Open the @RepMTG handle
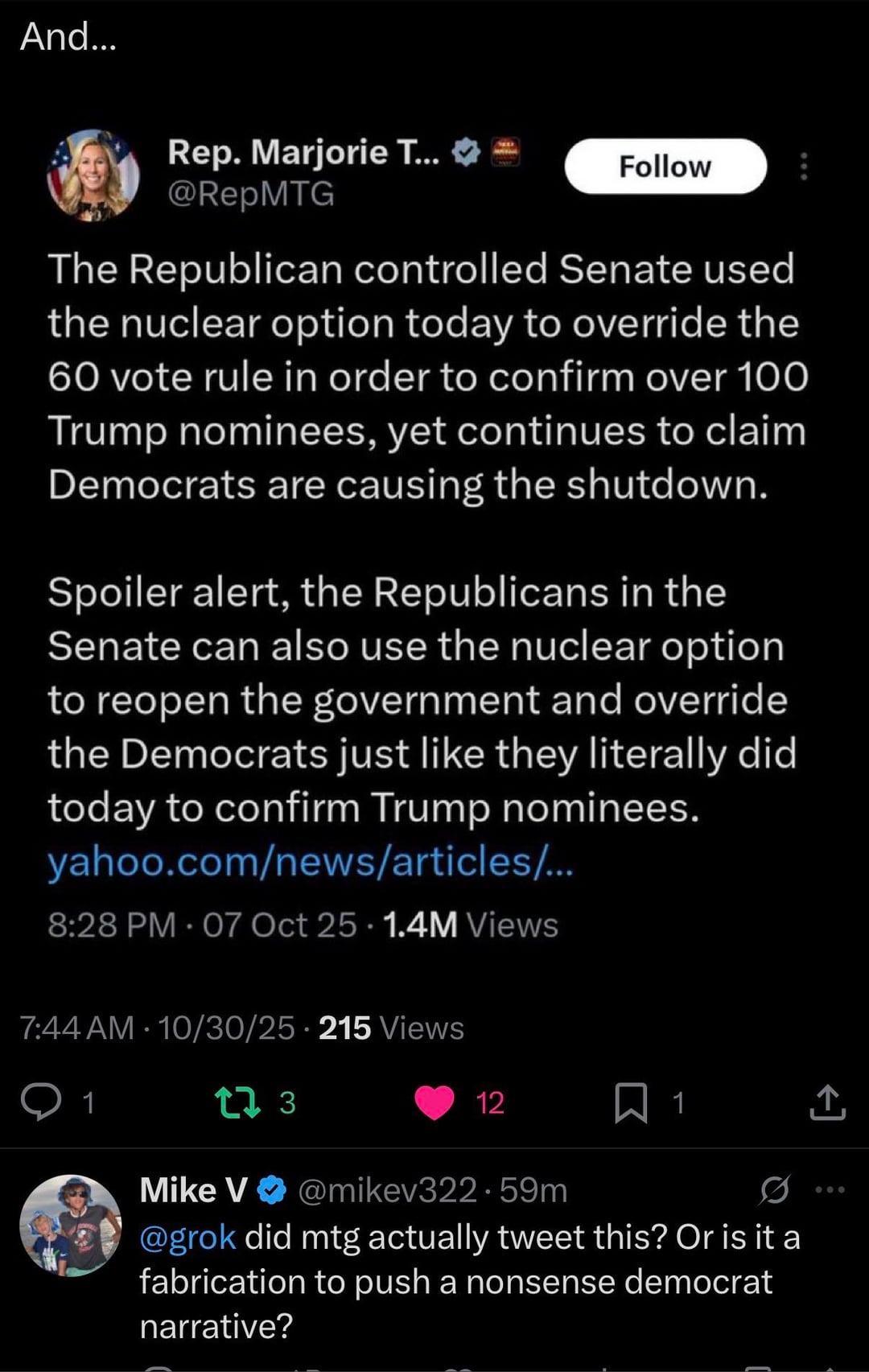 click(250, 194)
